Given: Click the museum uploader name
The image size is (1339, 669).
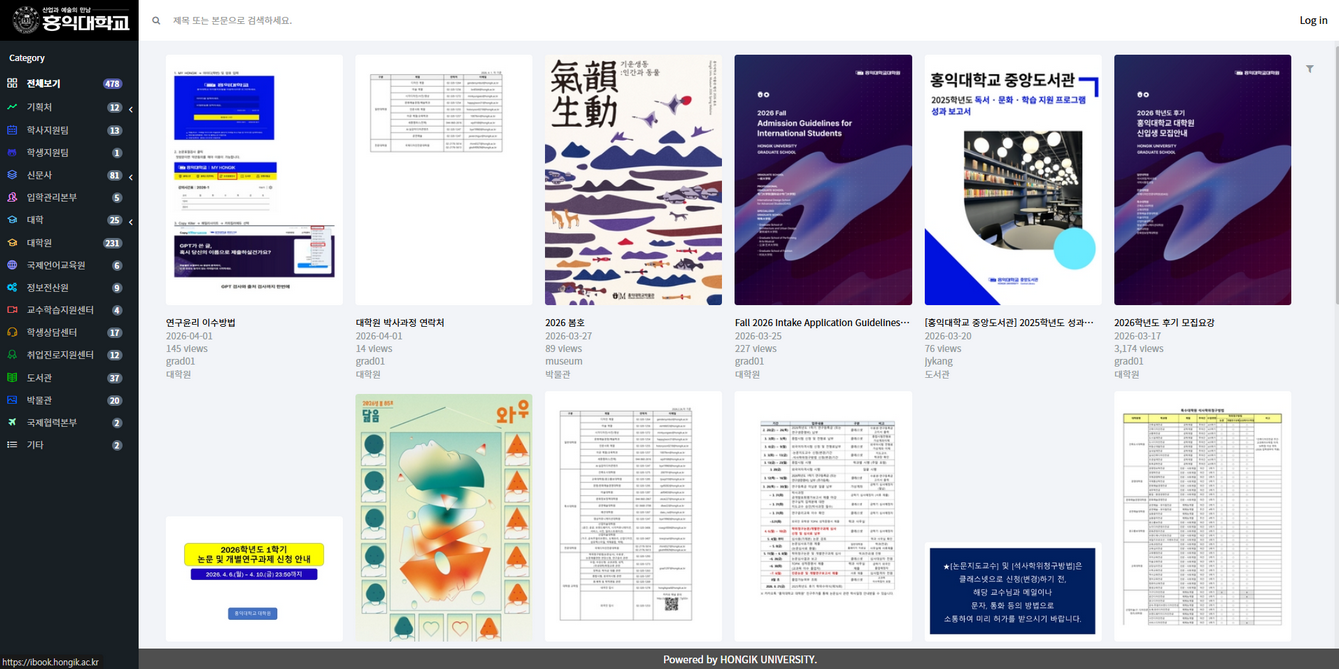Looking at the screenshot, I should (x=564, y=361).
